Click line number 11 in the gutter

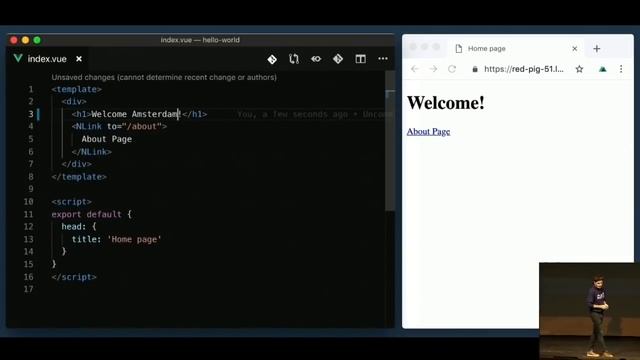(28, 214)
